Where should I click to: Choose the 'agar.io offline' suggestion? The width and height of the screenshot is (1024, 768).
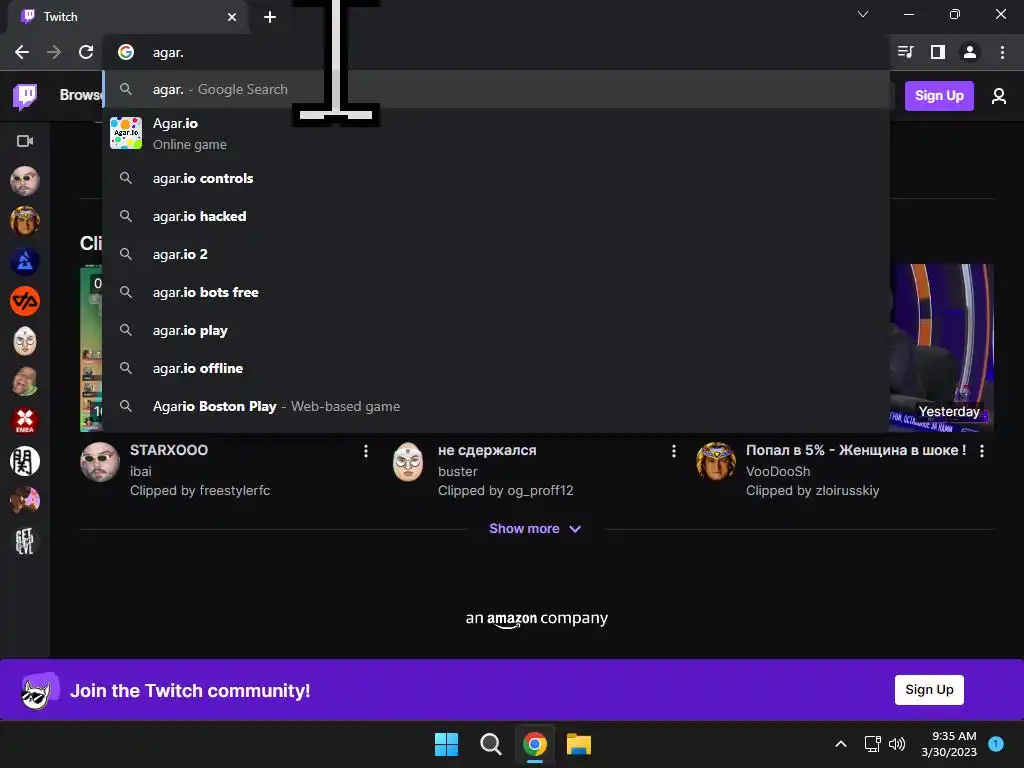496,368
